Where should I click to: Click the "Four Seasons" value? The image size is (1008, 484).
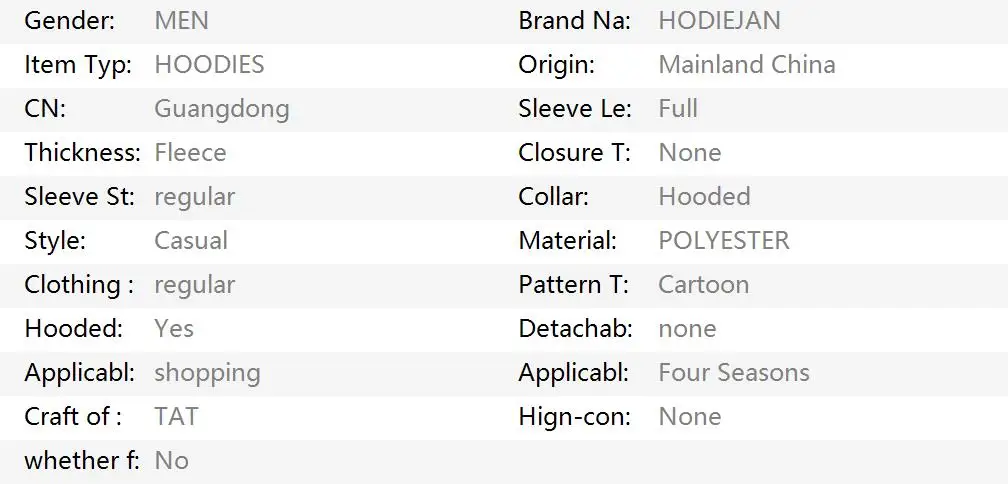click(733, 373)
